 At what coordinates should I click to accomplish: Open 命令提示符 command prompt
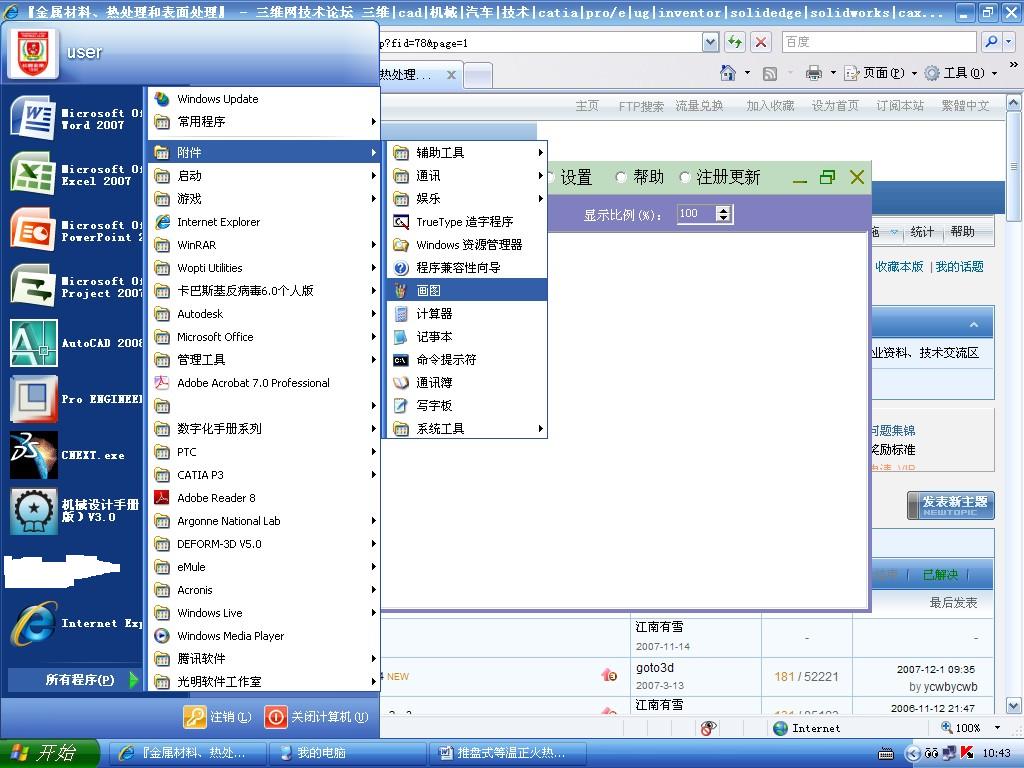467,359
